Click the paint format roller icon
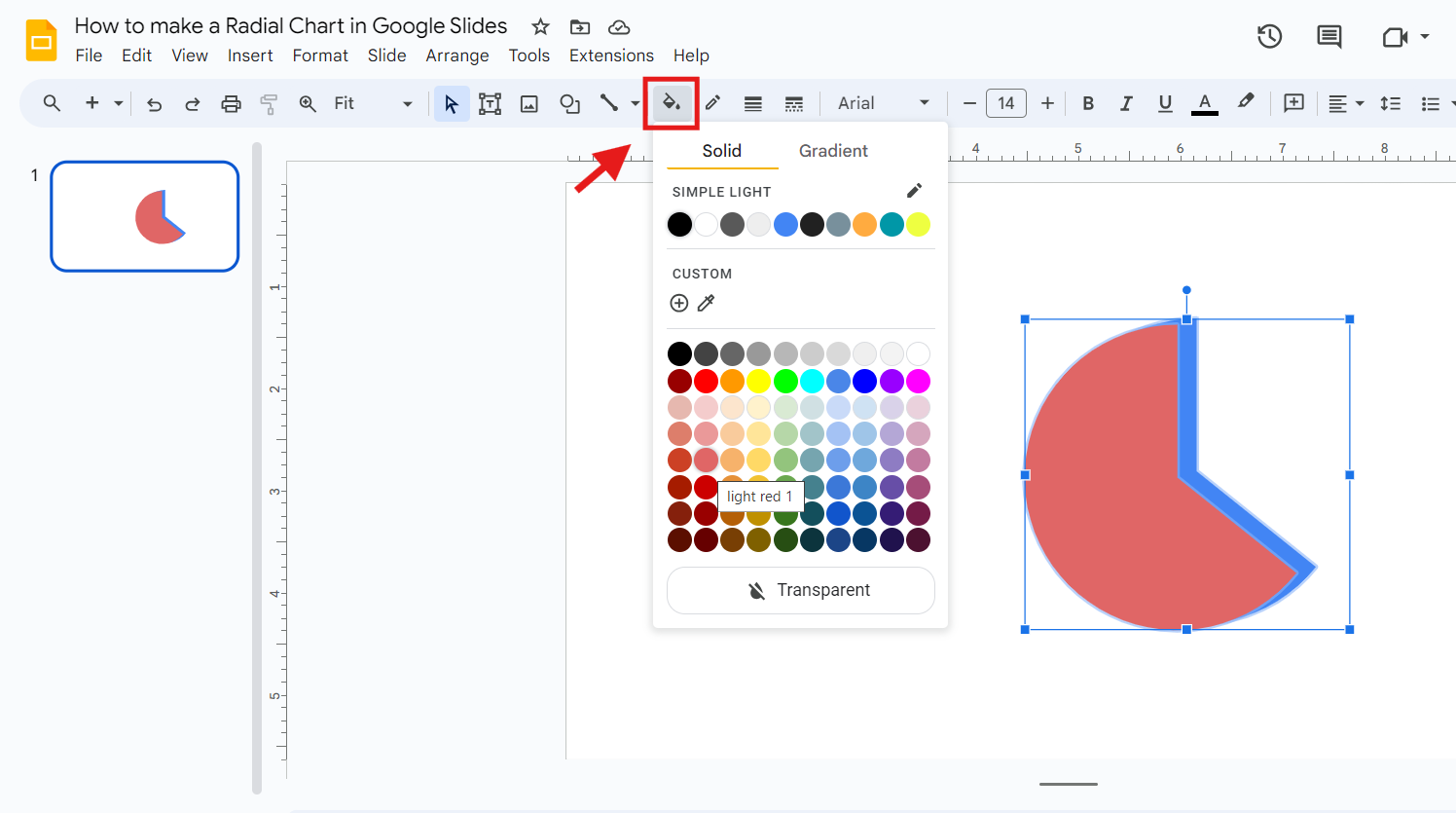 point(269,103)
